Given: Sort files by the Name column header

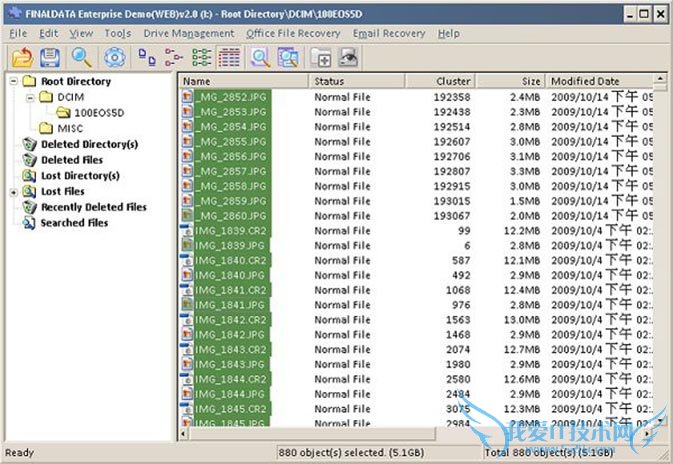Looking at the screenshot, I should click(243, 81).
